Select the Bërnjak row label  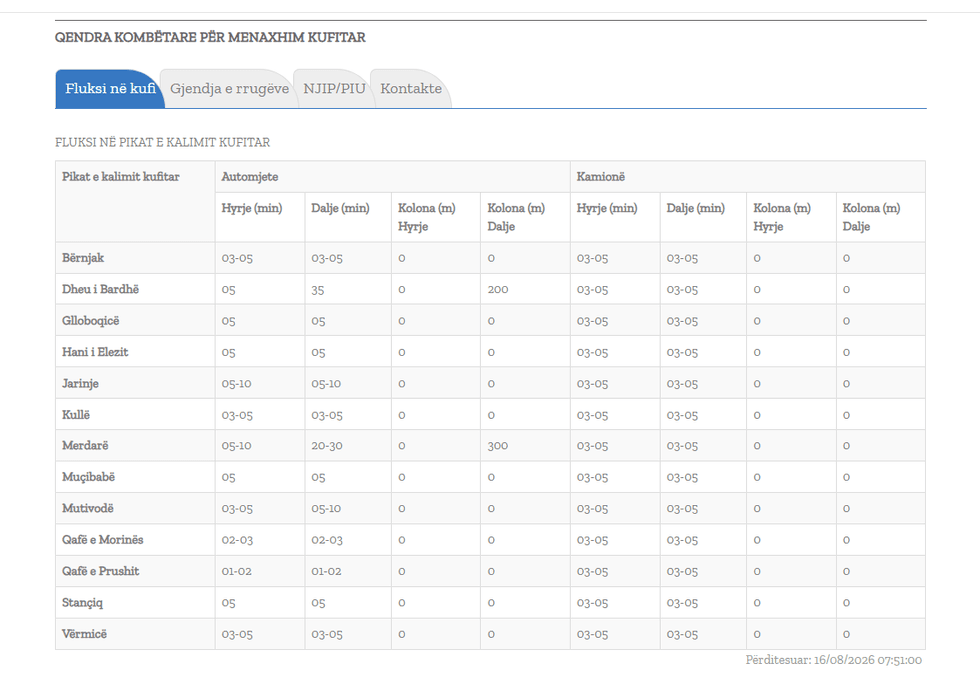pyautogui.click(x=82, y=258)
